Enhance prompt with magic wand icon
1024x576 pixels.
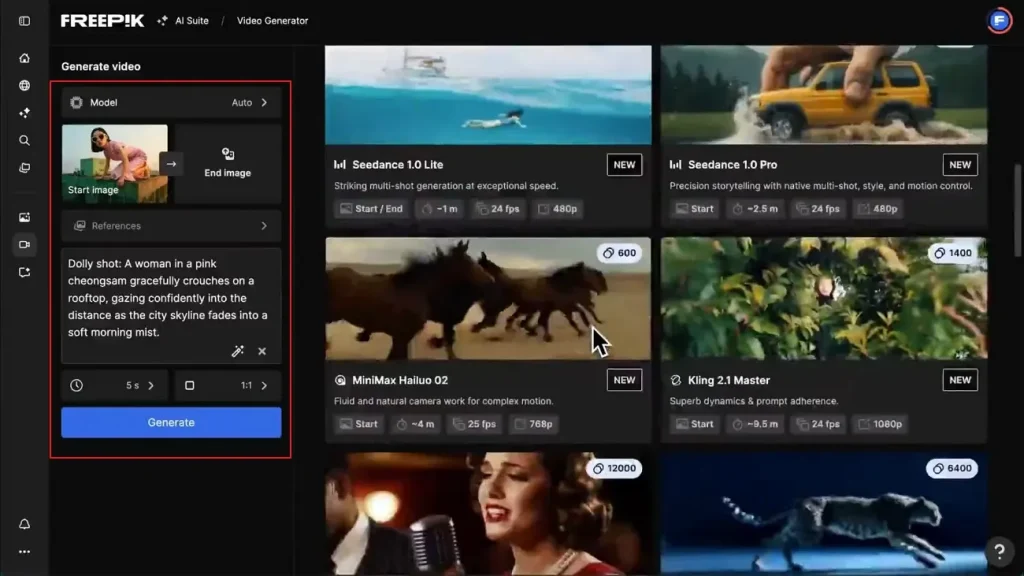pos(238,351)
